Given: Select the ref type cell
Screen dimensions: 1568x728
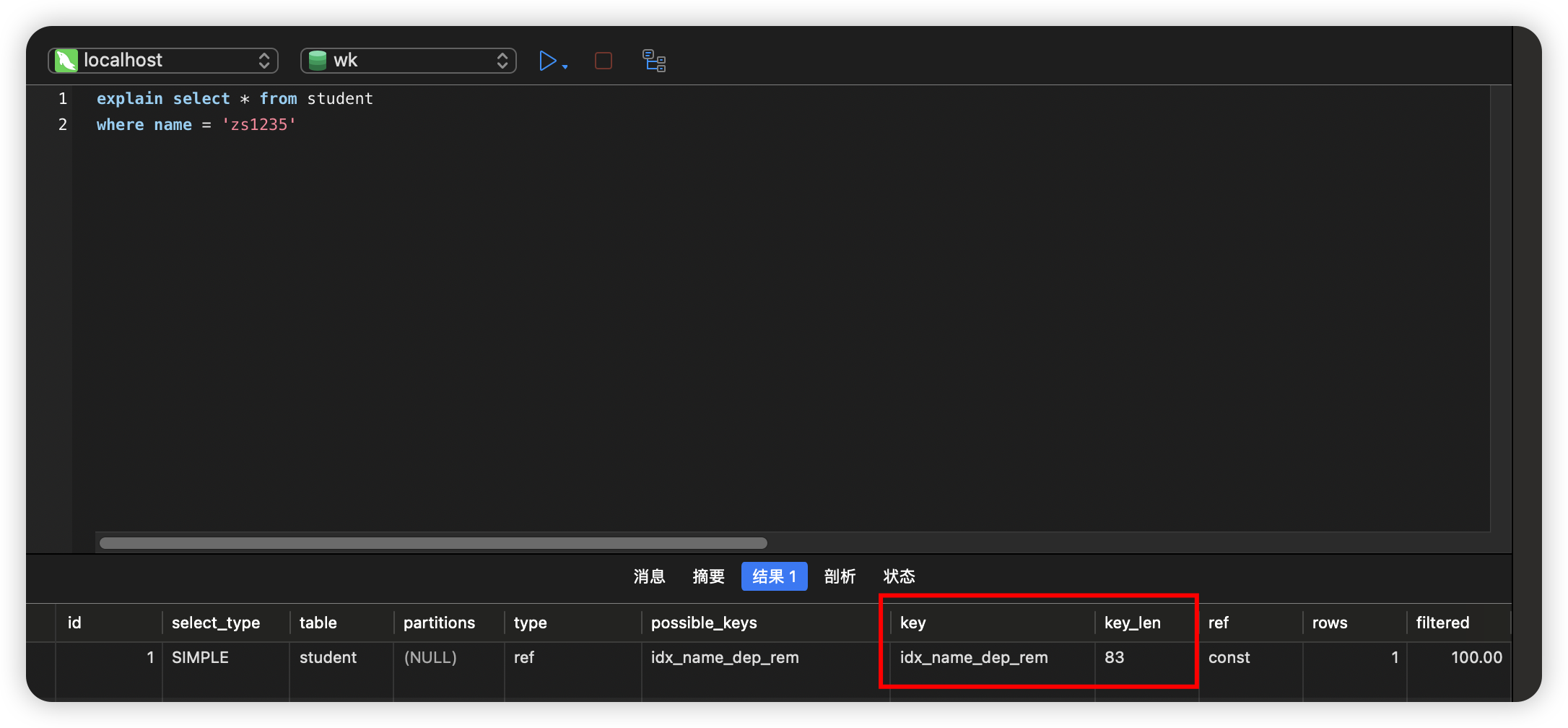Looking at the screenshot, I should tap(573, 657).
